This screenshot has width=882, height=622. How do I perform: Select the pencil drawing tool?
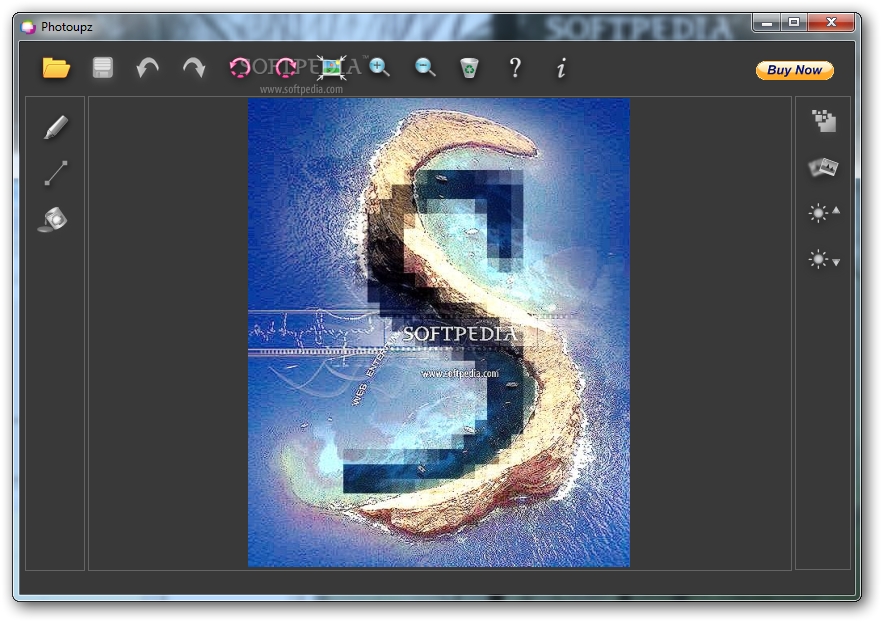(x=56, y=127)
